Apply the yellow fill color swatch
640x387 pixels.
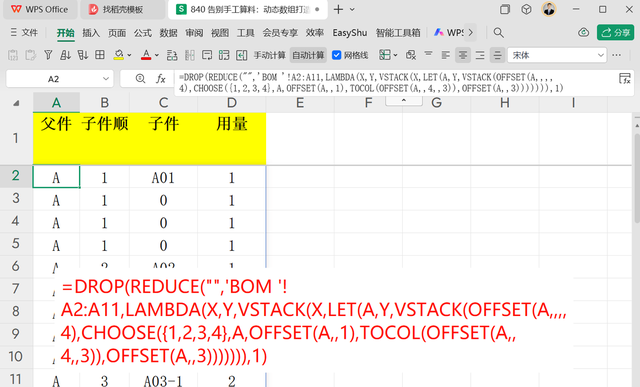[x=119, y=55]
